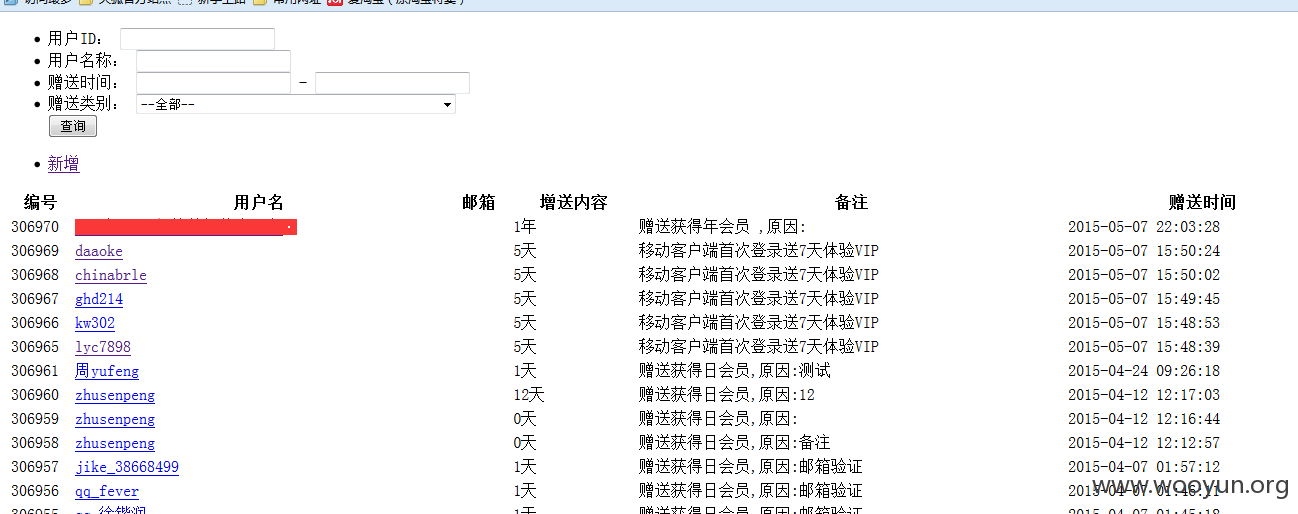Click timestamp 2015-04-12 12:16:44
This screenshot has width=1298, height=514.
click(x=1144, y=419)
